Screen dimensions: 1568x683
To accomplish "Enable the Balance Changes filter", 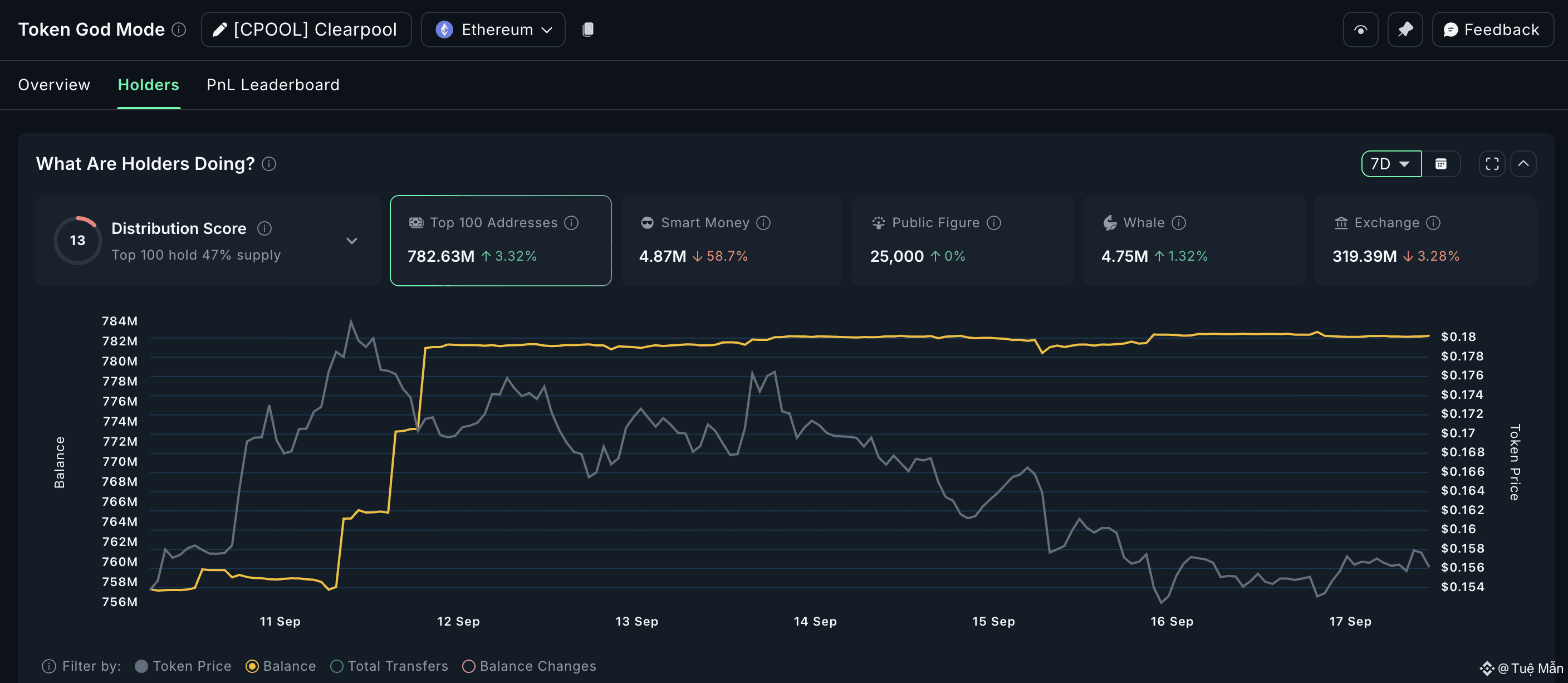I will coord(529,666).
